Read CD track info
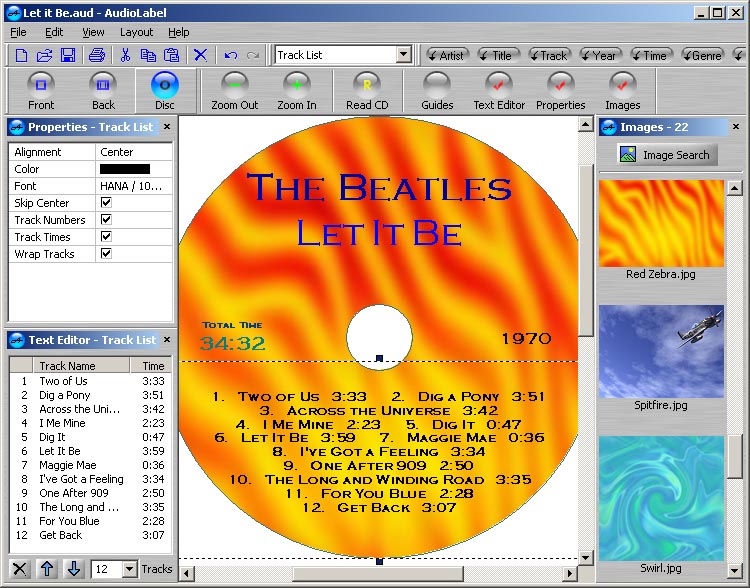 pyautogui.click(x=367, y=91)
